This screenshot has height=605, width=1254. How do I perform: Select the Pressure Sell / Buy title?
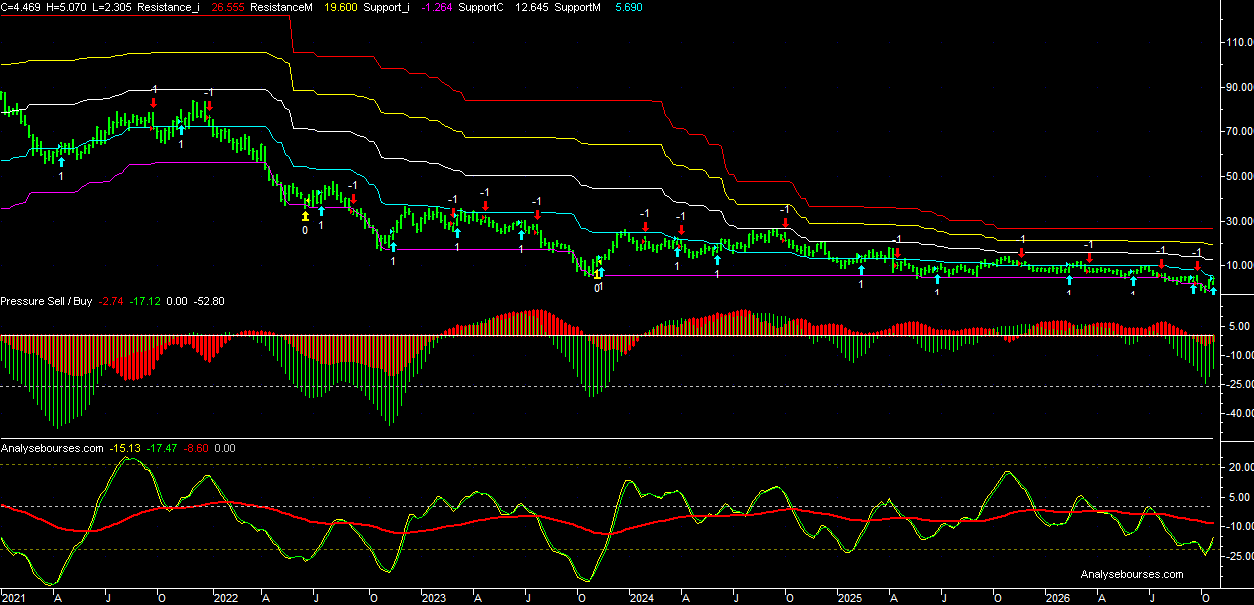click(x=47, y=301)
